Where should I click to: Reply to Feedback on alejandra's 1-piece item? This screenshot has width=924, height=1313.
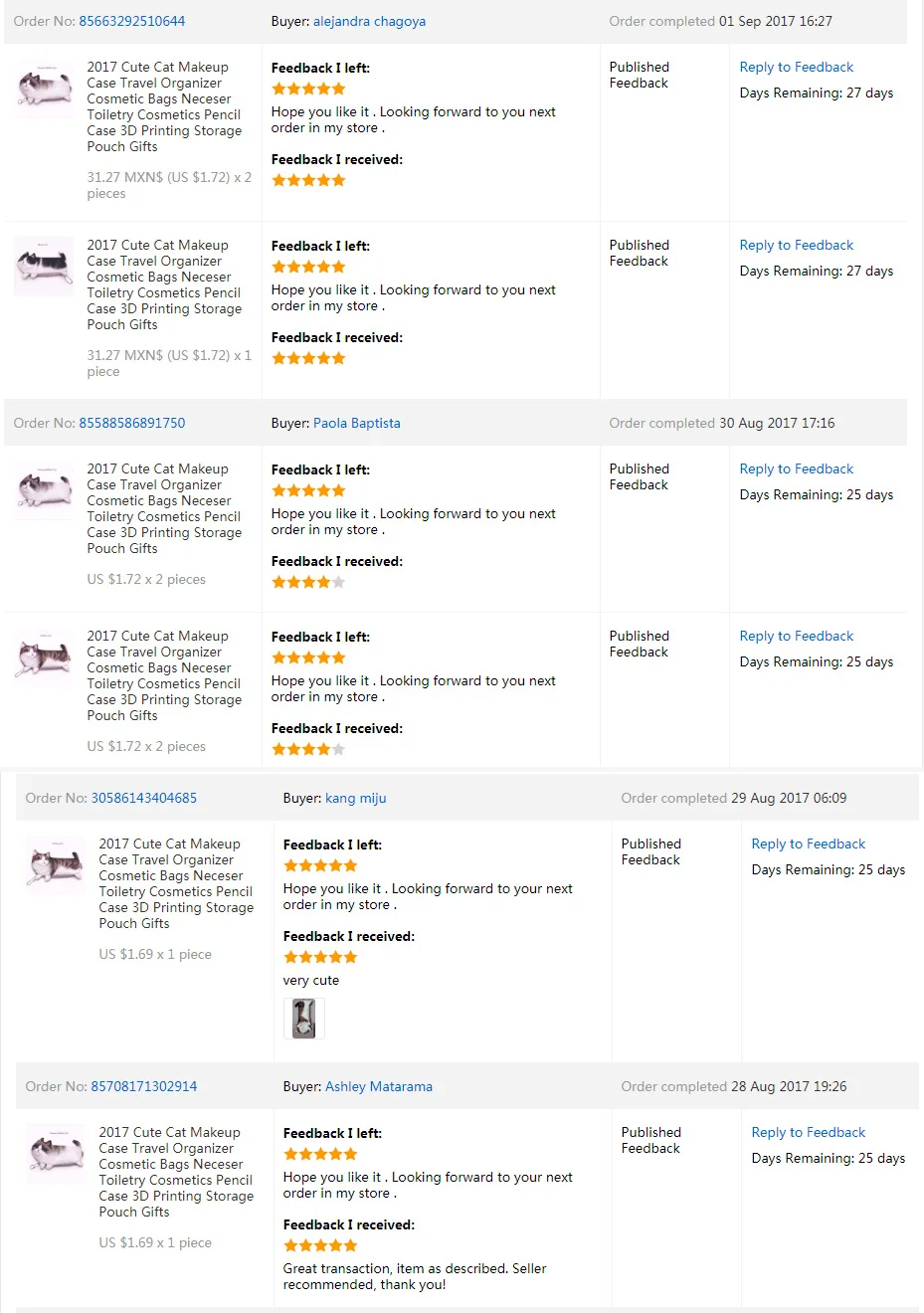(x=796, y=245)
